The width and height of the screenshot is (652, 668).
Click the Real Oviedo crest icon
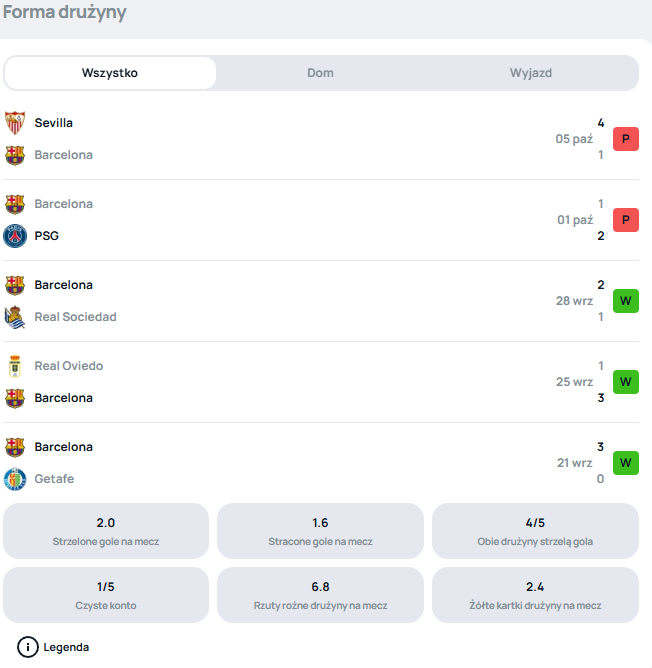pos(15,366)
